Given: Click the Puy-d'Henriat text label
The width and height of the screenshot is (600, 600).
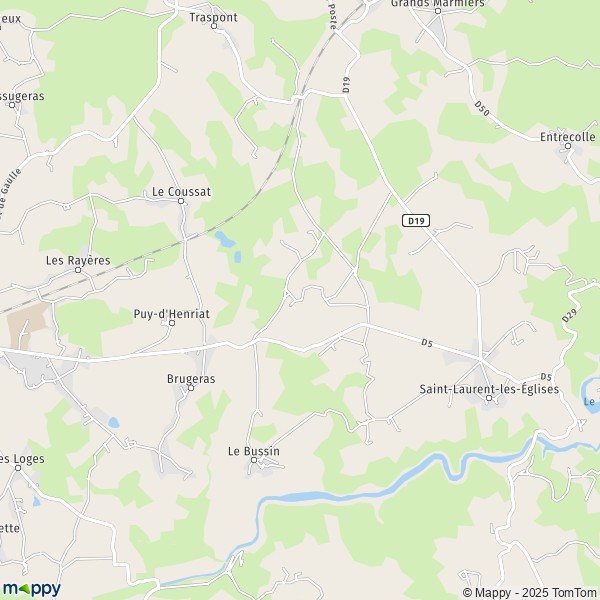Looking at the screenshot, I should 171,314.
